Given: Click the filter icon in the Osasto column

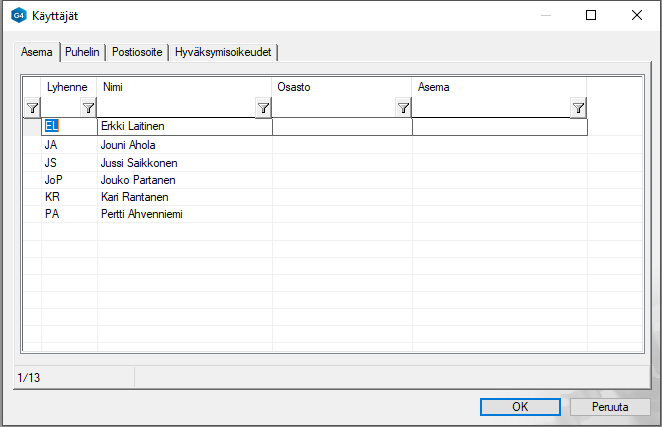Looking at the screenshot, I should tap(403, 108).
